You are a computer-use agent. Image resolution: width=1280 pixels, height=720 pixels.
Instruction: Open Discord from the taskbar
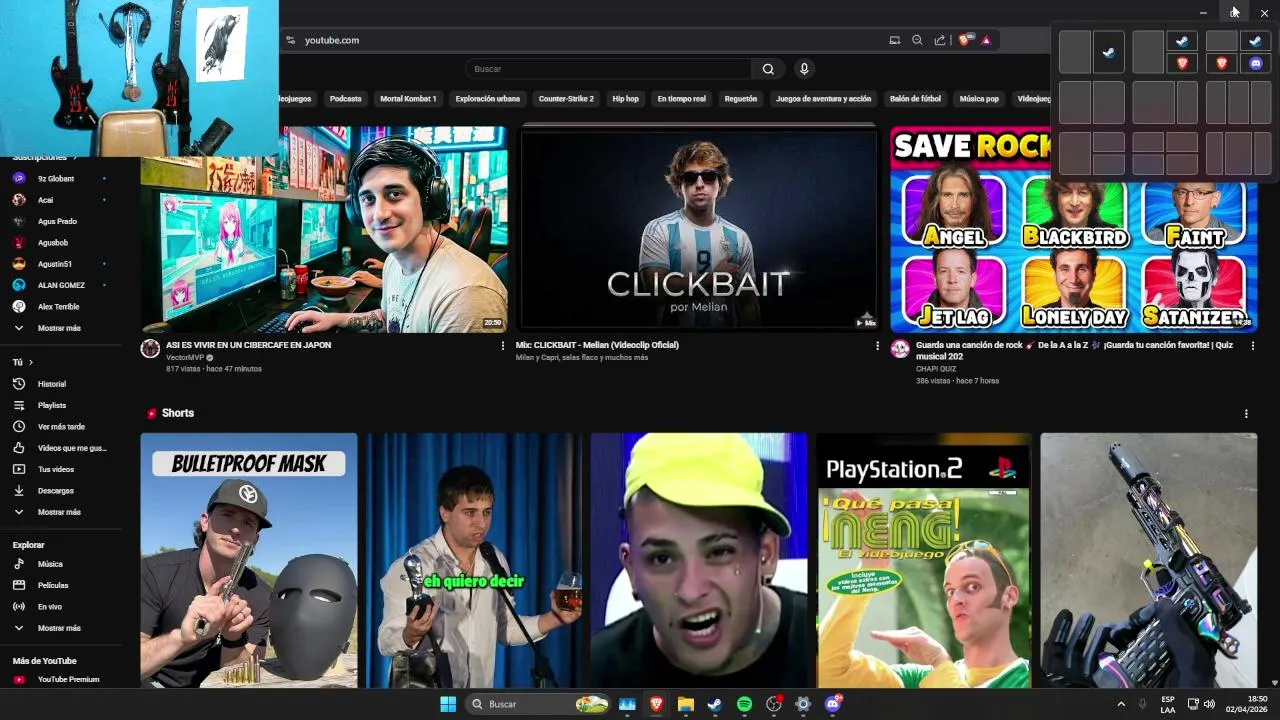point(833,704)
